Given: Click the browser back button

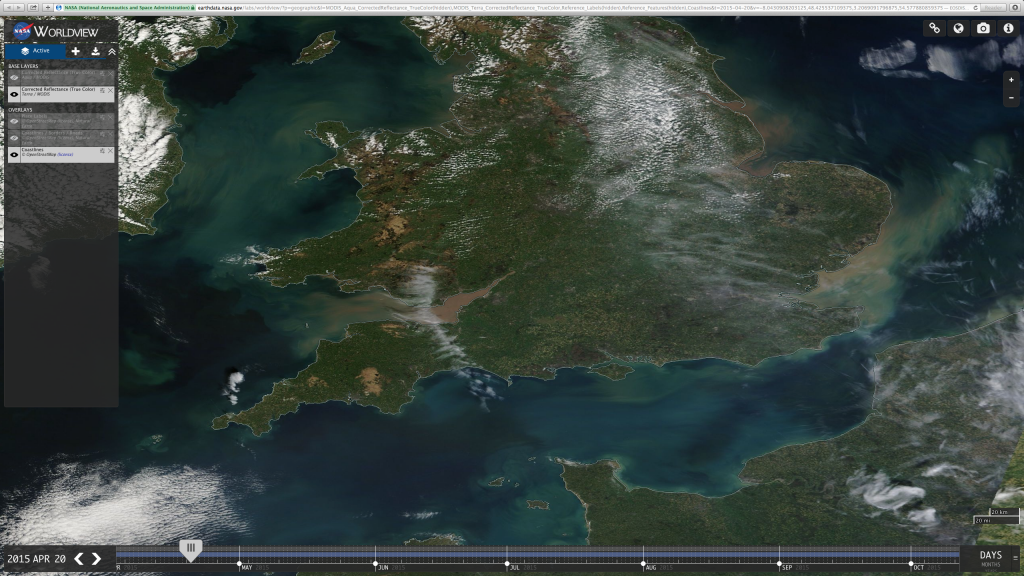Looking at the screenshot, I should [8, 8].
